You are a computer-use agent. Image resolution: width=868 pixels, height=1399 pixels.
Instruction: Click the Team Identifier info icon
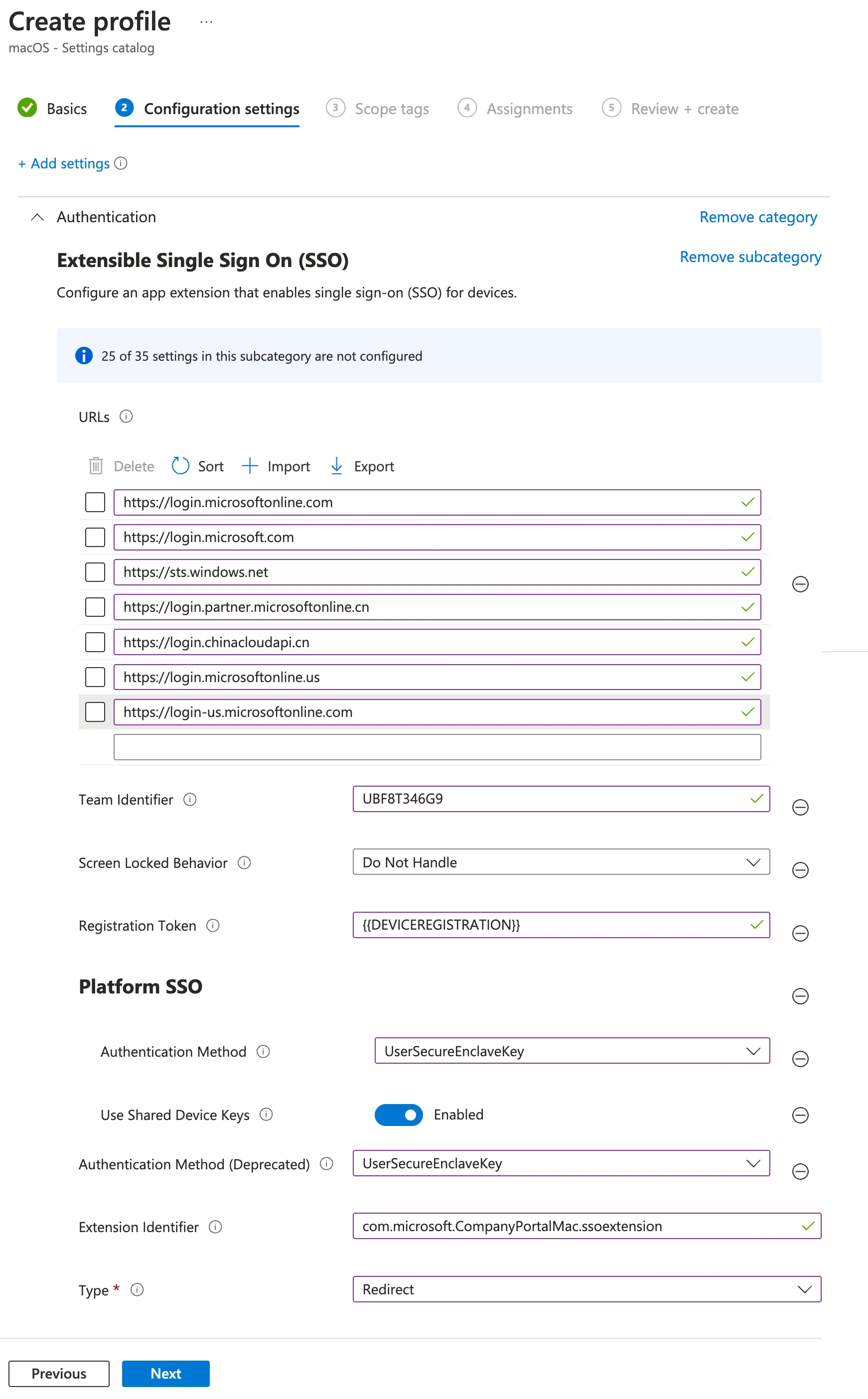click(190, 799)
